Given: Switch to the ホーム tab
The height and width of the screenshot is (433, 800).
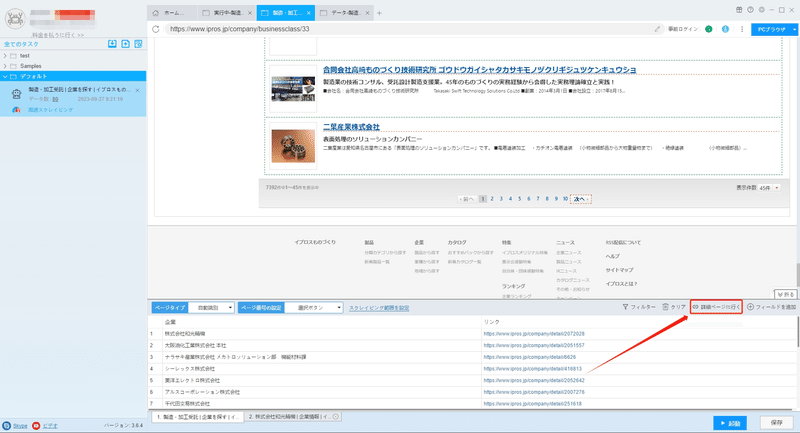Looking at the screenshot, I should coord(172,13).
